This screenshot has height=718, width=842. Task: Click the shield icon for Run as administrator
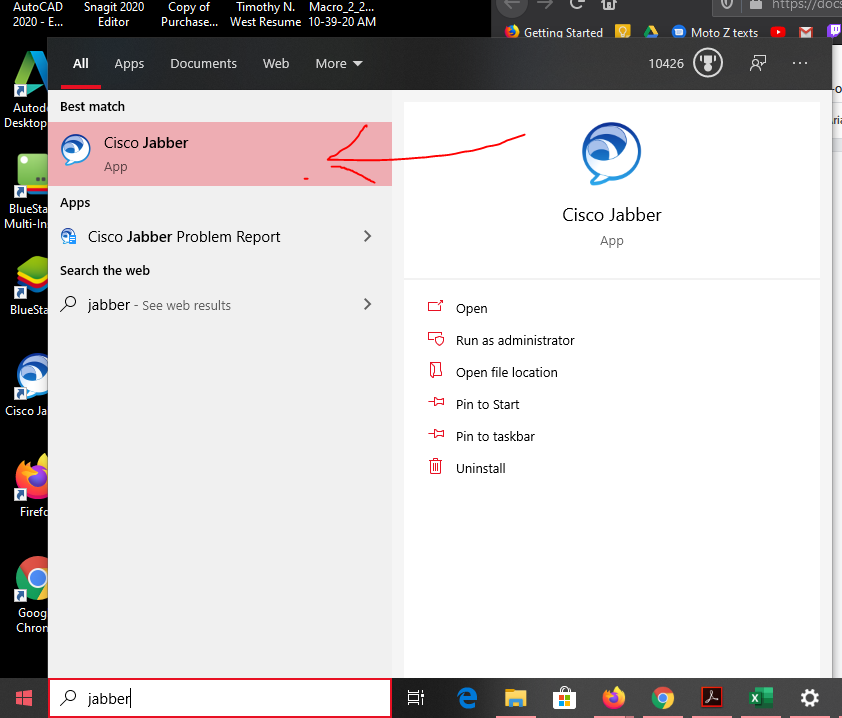435,339
